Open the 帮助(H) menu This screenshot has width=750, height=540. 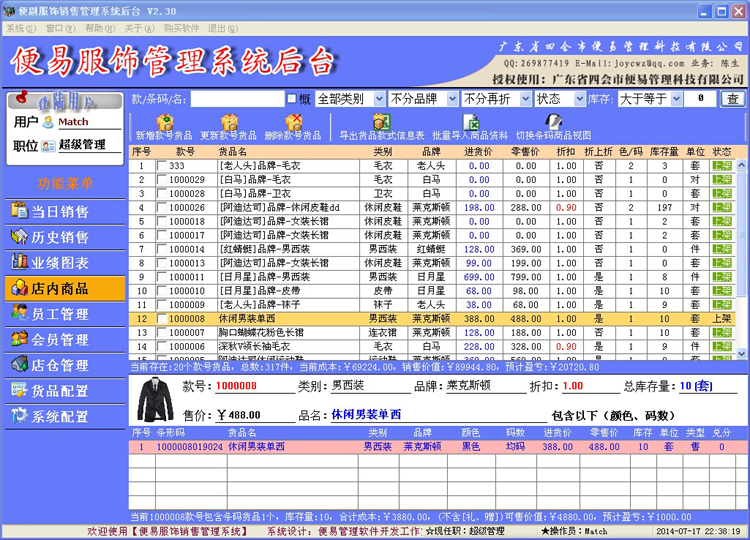(100, 29)
